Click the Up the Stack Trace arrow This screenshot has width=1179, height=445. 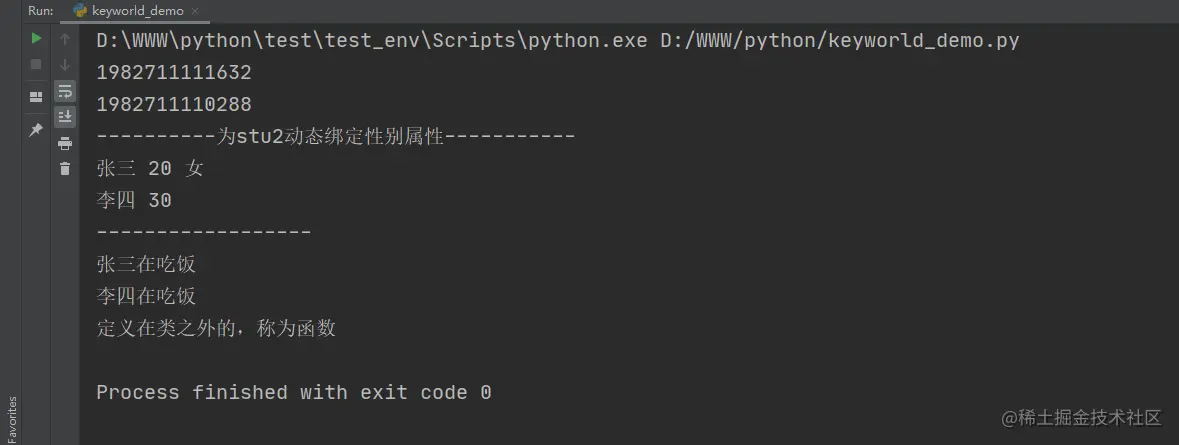pos(65,38)
